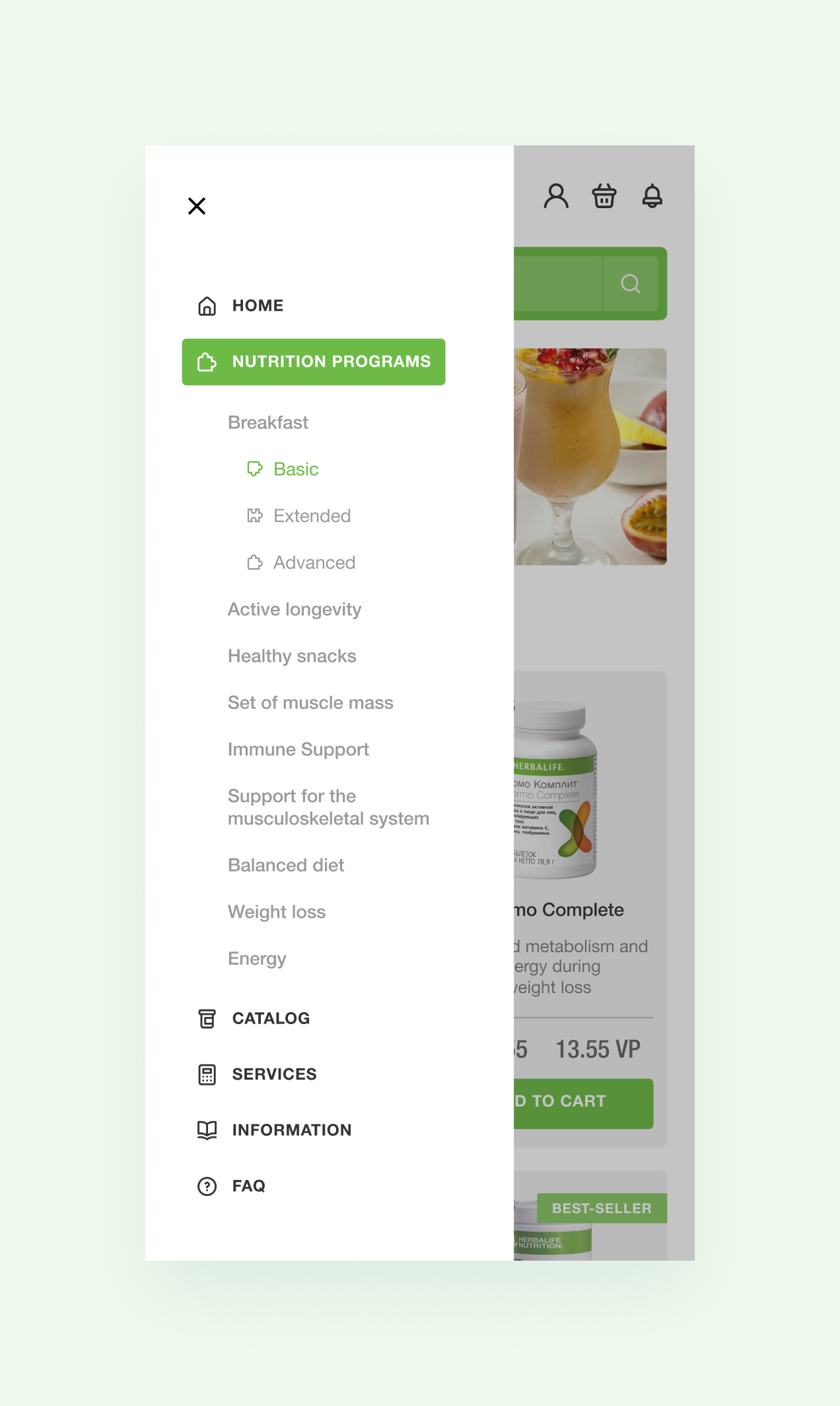Click the Catalog jar icon

(207, 1019)
